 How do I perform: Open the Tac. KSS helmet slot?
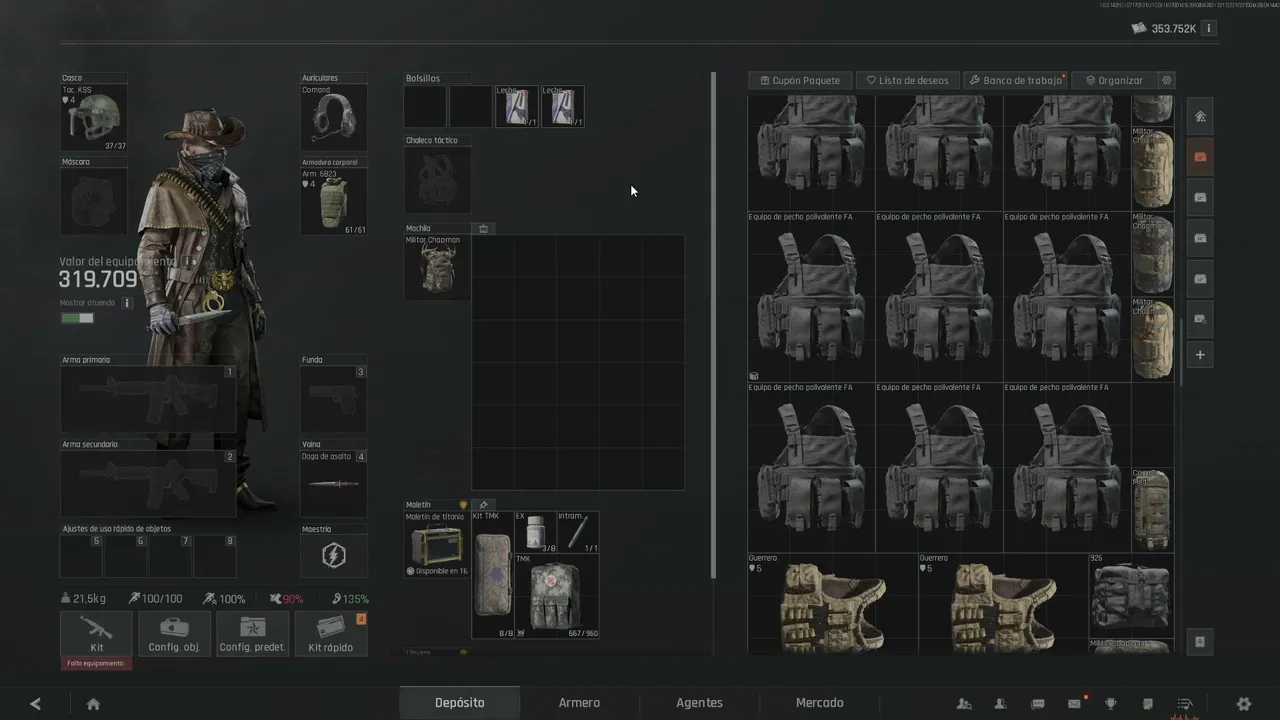click(x=94, y=118)
